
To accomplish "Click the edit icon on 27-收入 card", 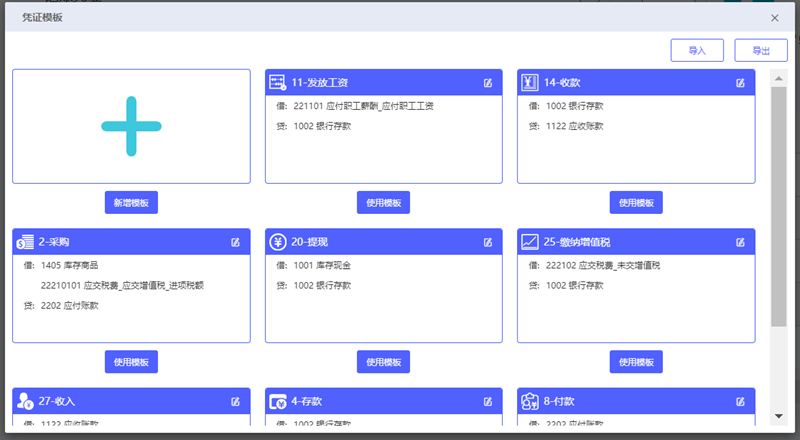I will pyautogui.click(x=236, y=402).
